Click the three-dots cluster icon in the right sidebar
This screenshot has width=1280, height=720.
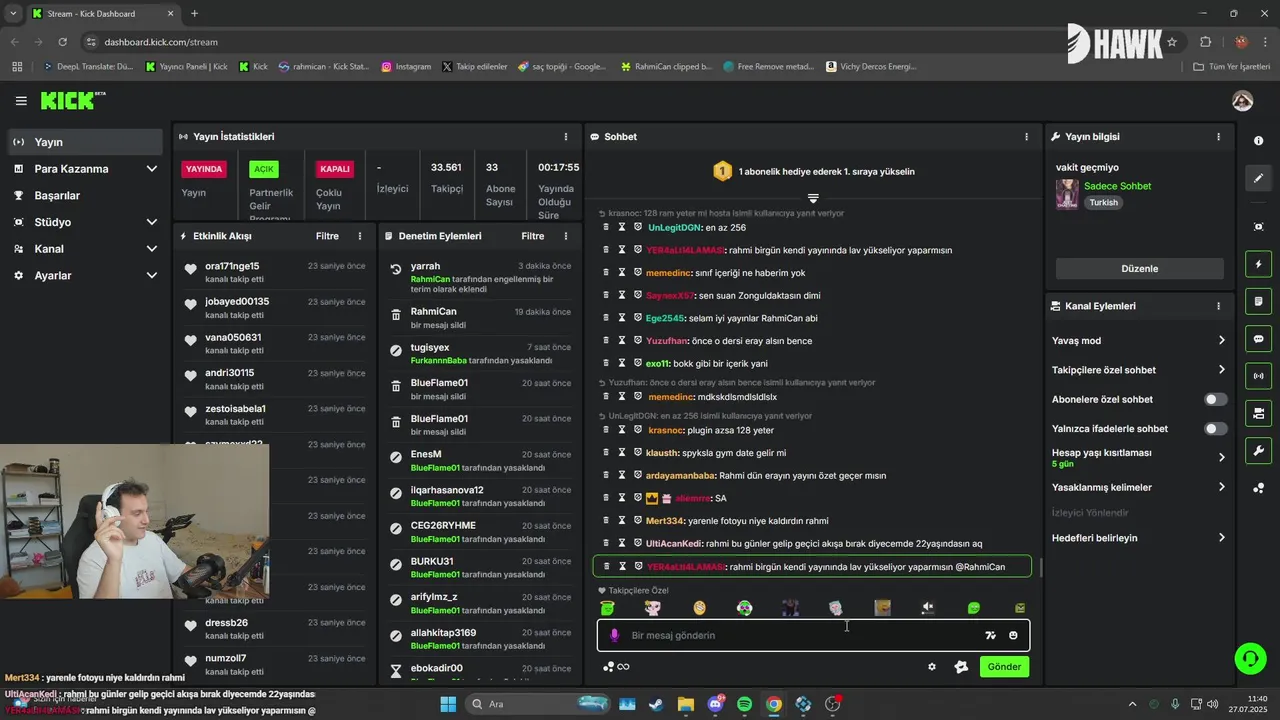(x=1259, y=488)
